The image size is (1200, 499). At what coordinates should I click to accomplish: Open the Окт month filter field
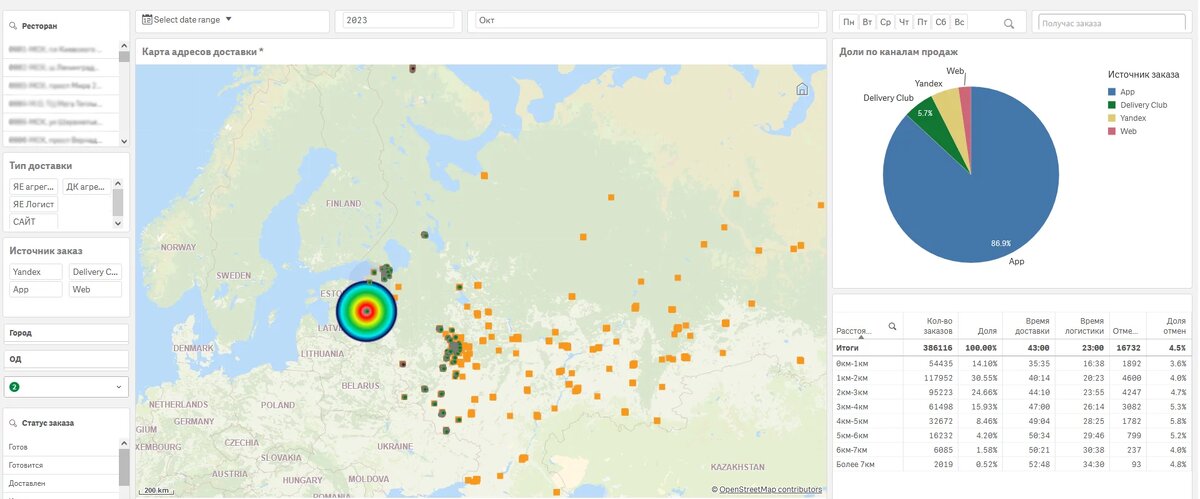(x=647, y=20)
